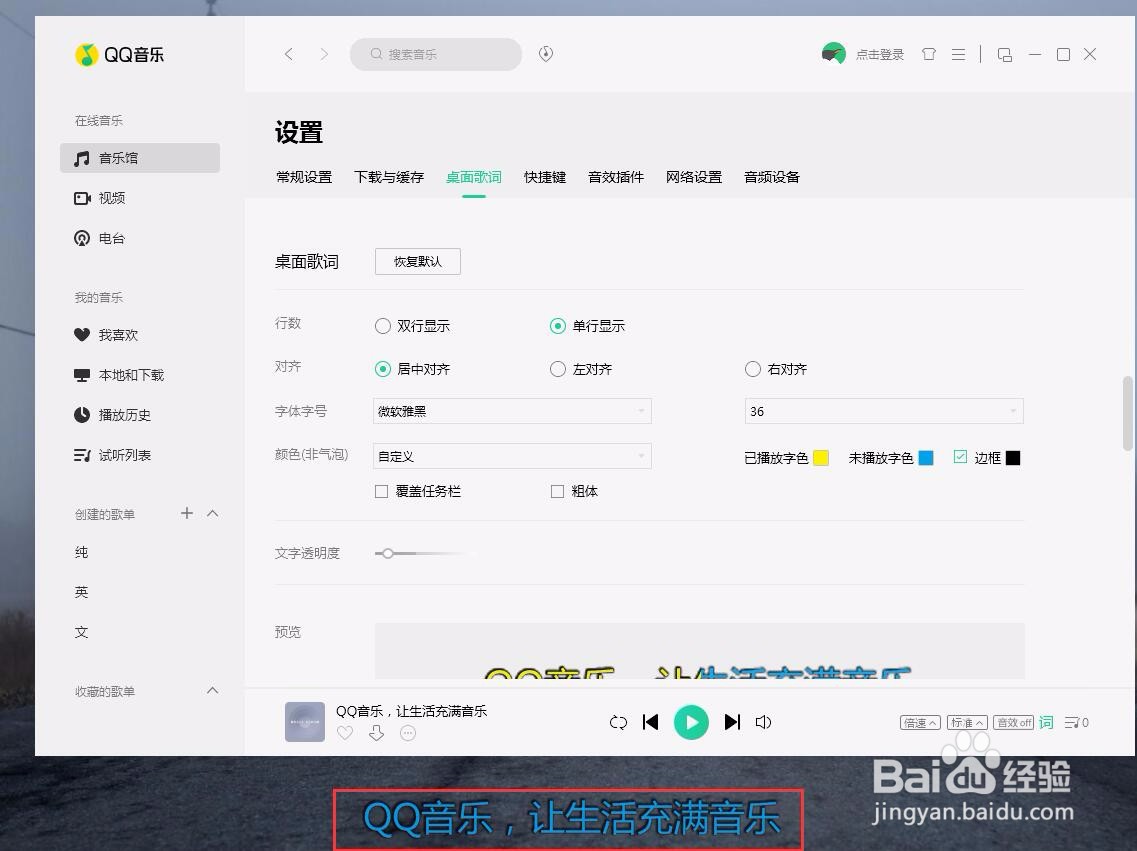
Task: Select 双行显示 radio option
Action: 382,325
